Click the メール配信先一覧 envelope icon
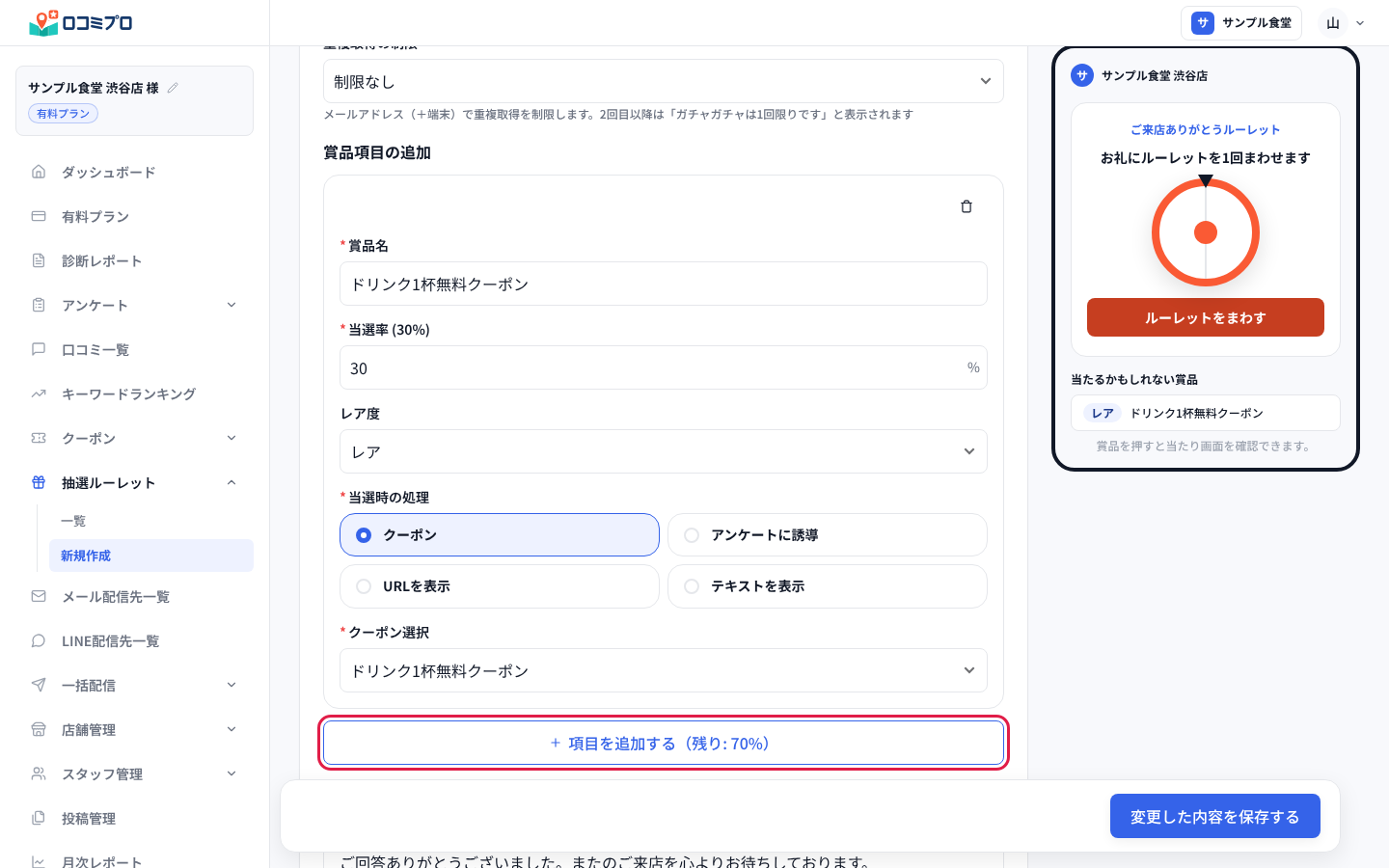Viewport: 1389px width, 868px height. tap(39, 596)
